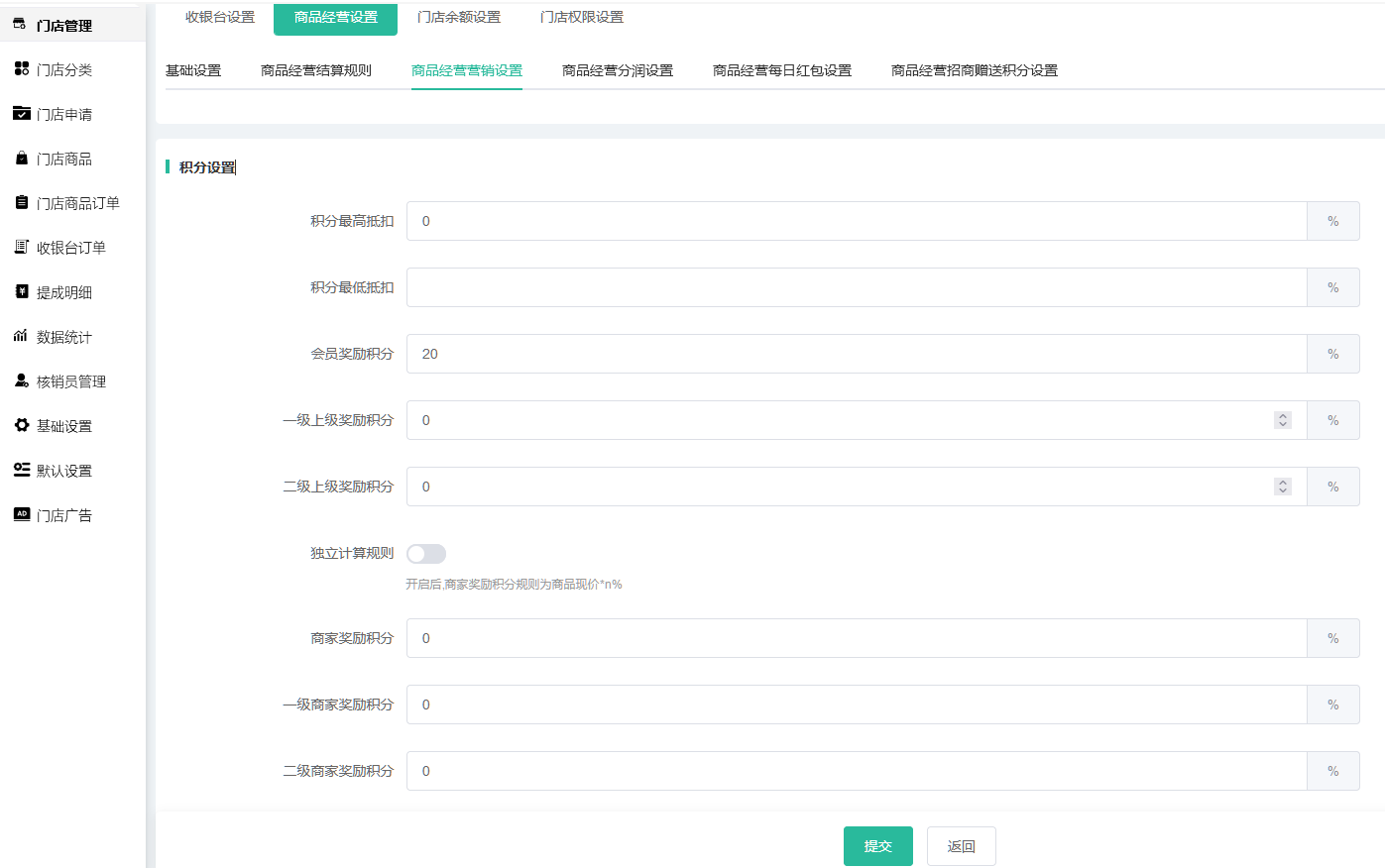Click the 数据统计 chart icon
The width and height of the screenshot is (1385, 868).
22,336
